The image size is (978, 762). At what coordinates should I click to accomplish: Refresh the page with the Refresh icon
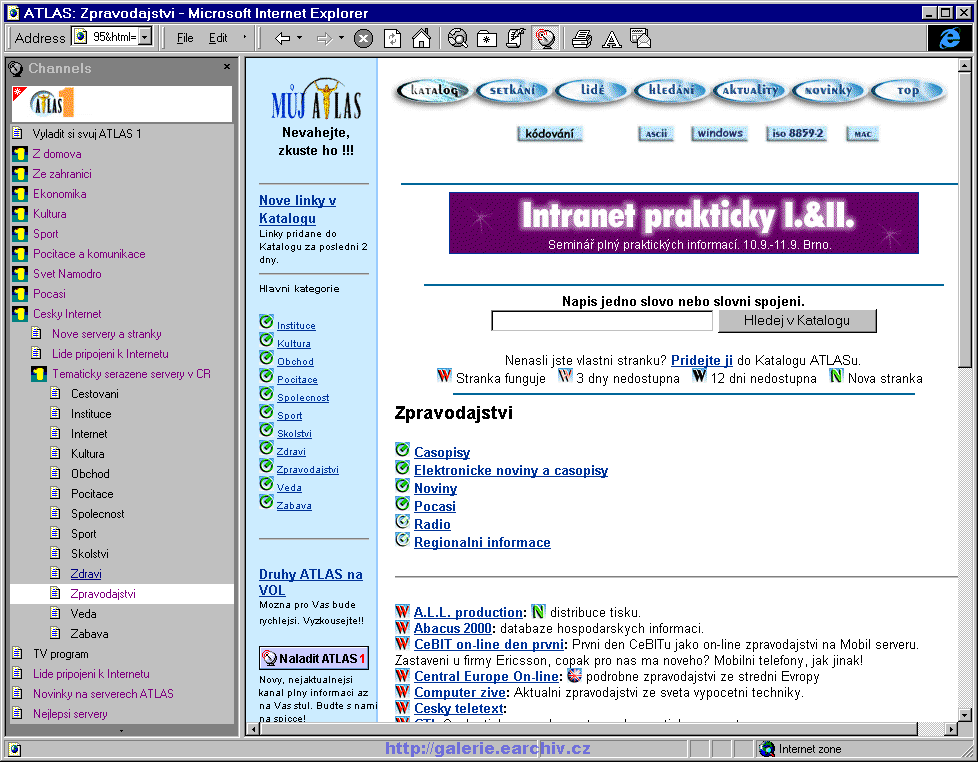(392, 39)
